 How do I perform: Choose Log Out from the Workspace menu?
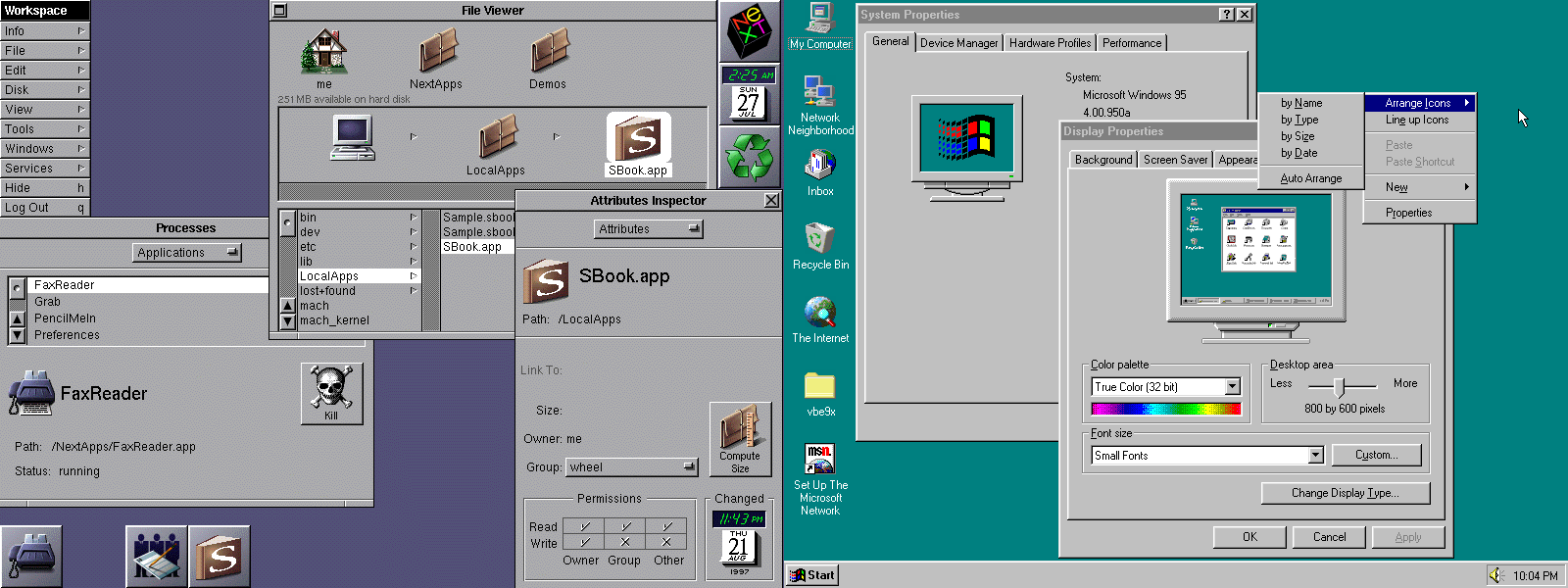[x=45, y=208]
